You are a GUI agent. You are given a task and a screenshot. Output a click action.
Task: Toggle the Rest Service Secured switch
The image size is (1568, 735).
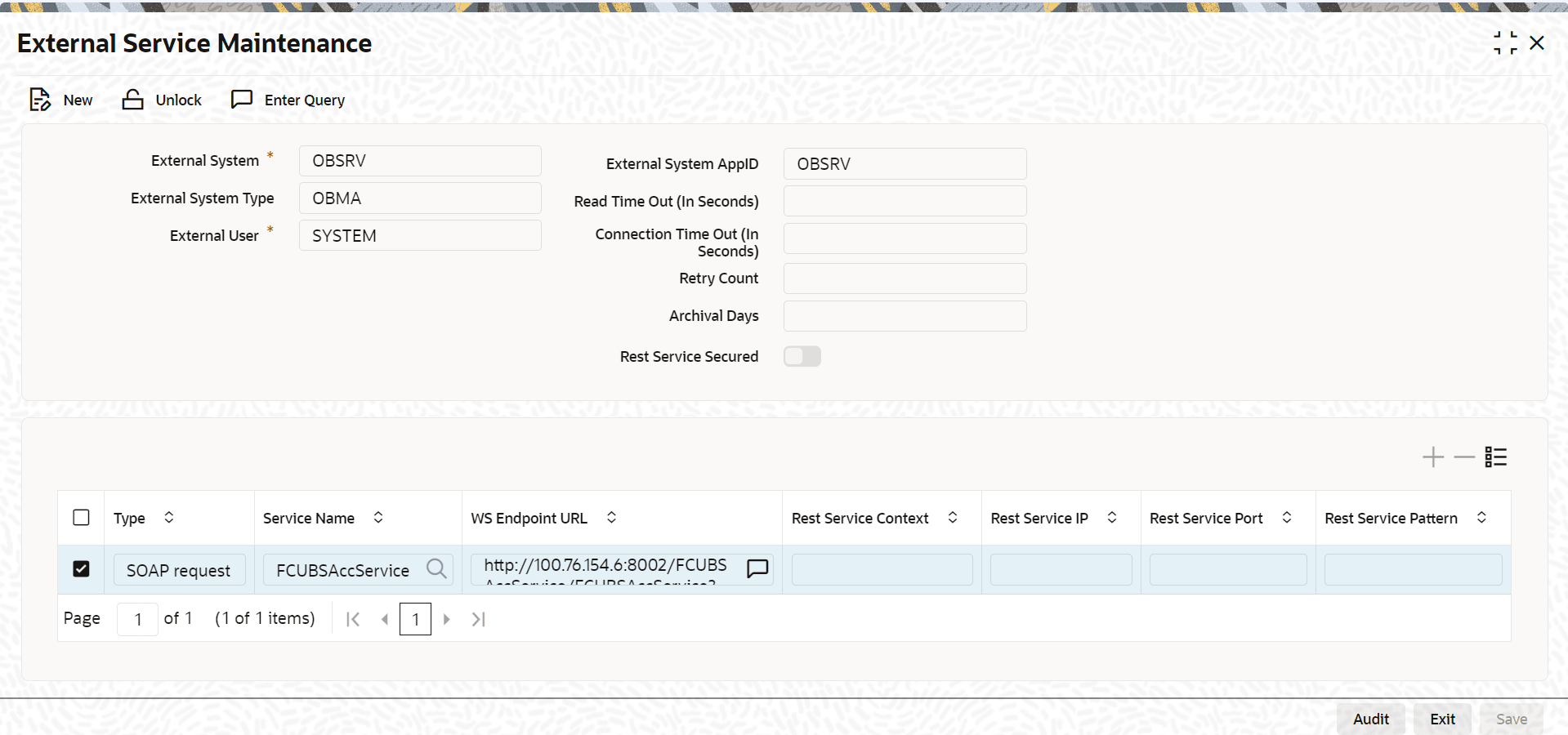click(x=802, y=356)
